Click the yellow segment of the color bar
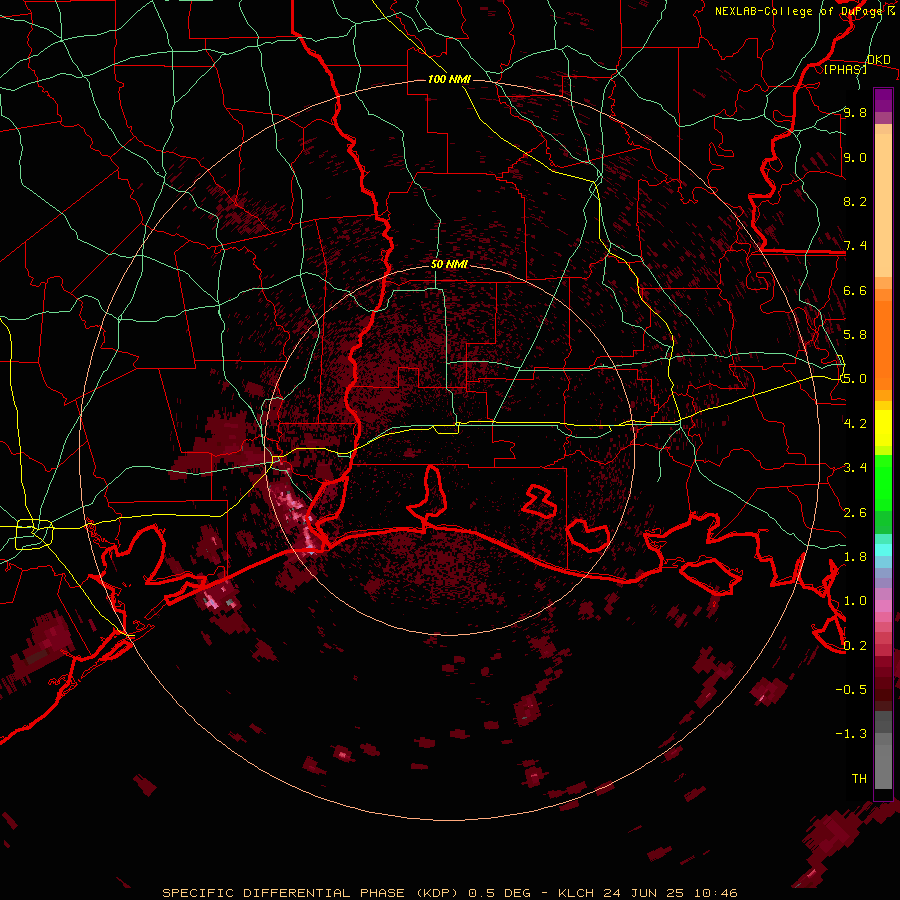900x900 pixels. (883, 428)
